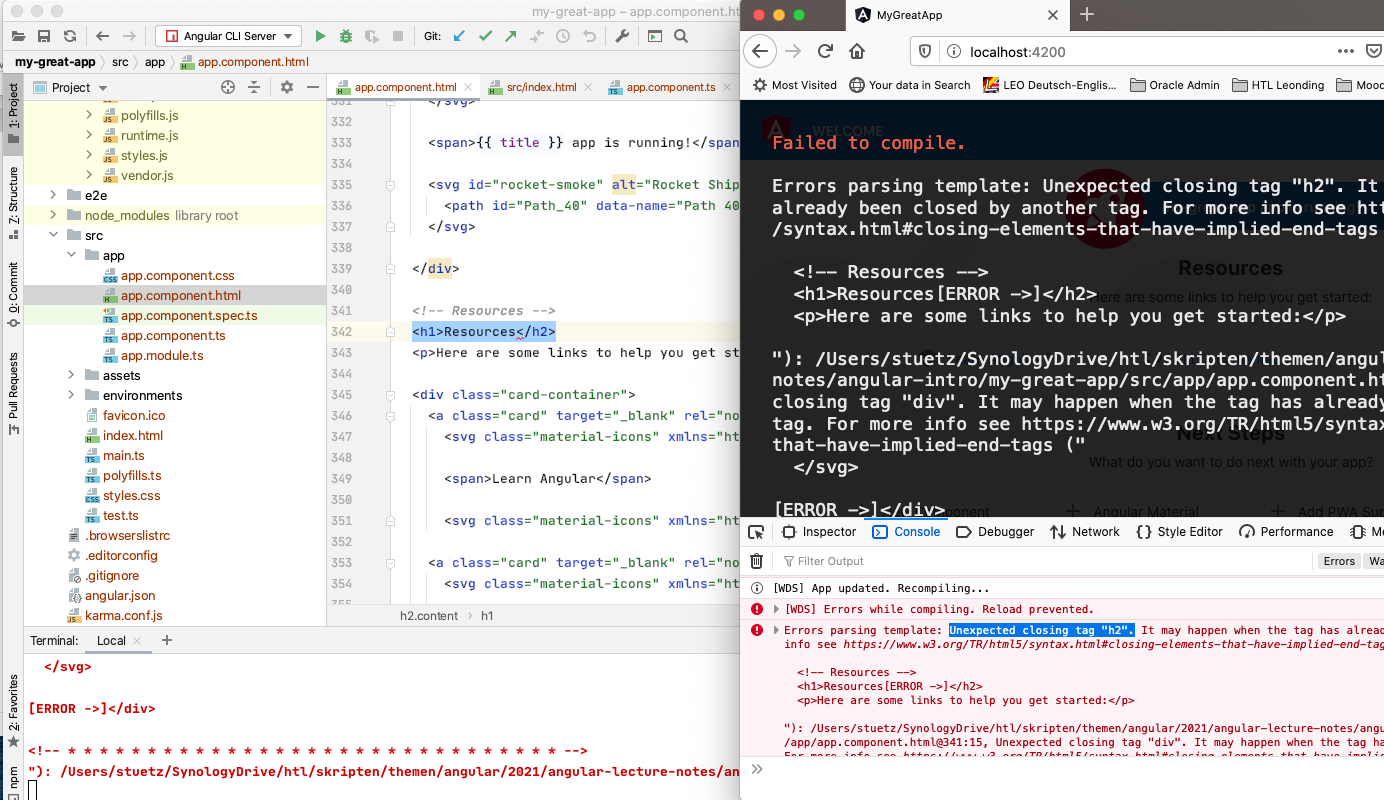Open HTL Leonding bookmarks folder

click(x=1278, y=85)
